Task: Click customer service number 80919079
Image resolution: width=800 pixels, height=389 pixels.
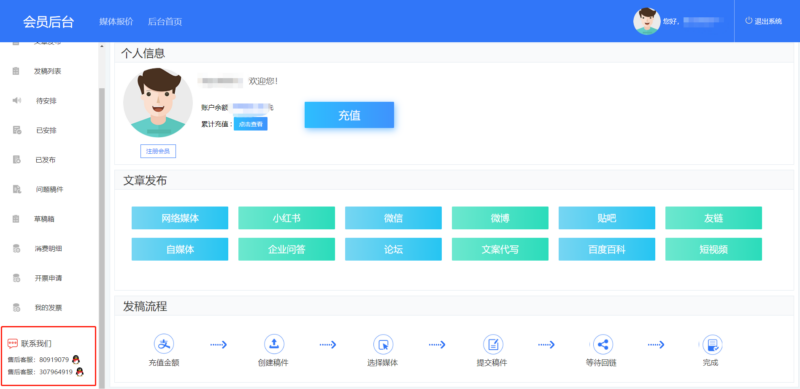Action: tap(54, 360)
